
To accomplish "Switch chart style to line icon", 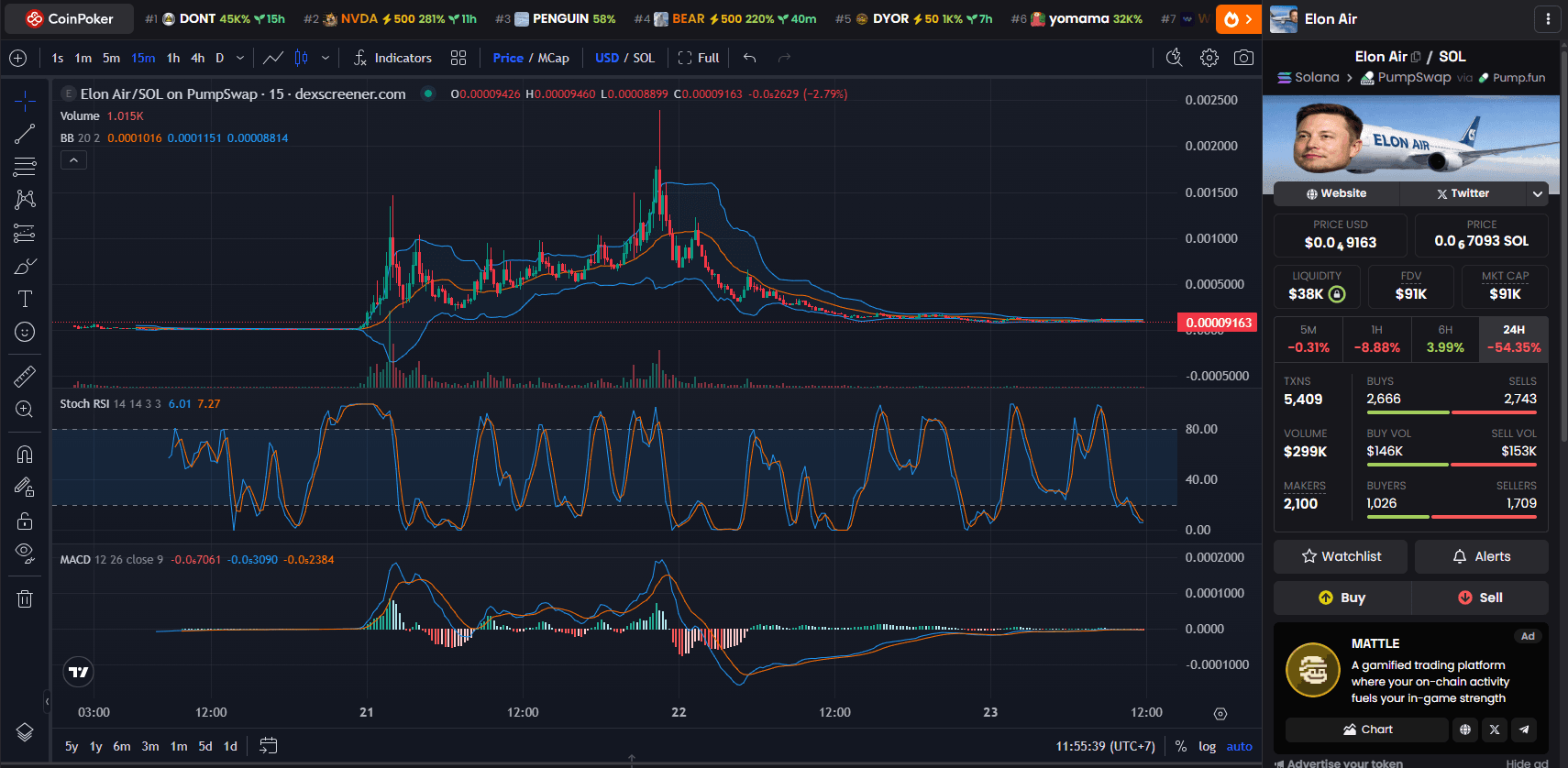I will tap(273, 58).
